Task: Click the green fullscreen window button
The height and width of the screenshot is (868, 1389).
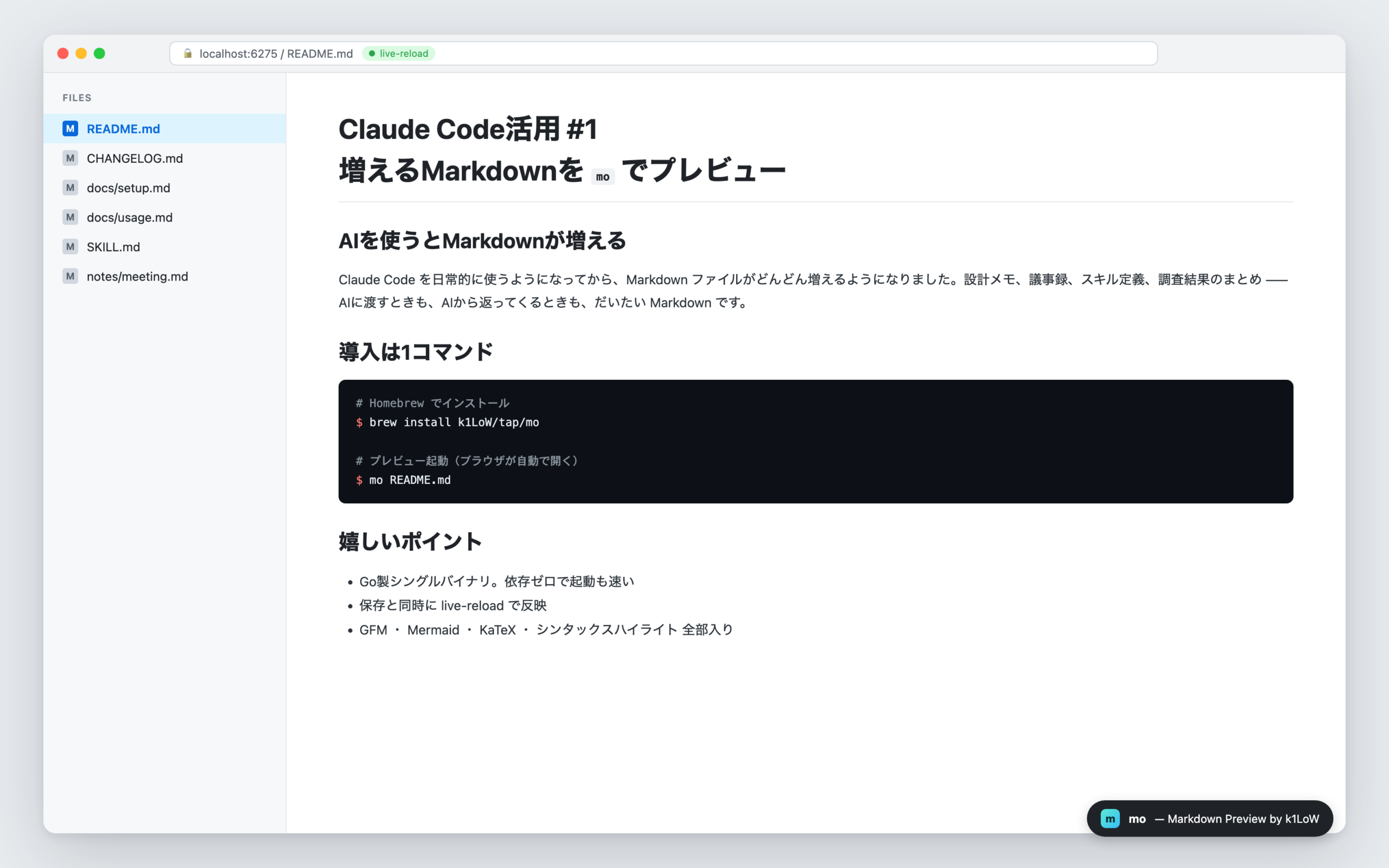Action: pos(99,53)
